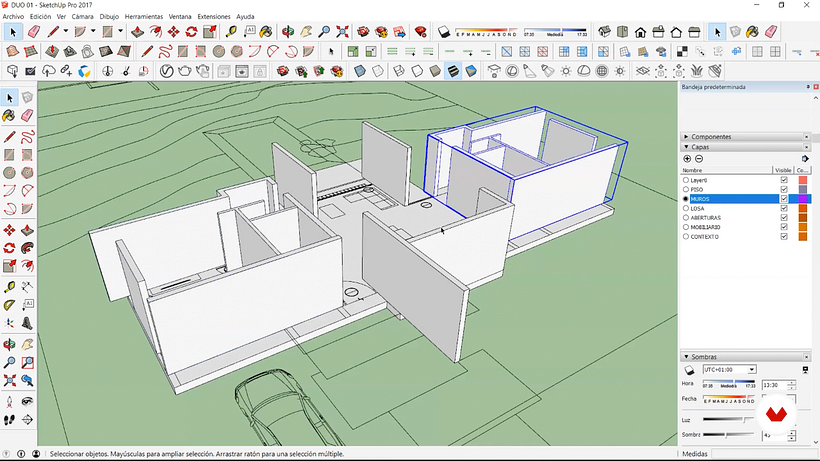Click the Layer0 red color swatch

click(803, 180)
